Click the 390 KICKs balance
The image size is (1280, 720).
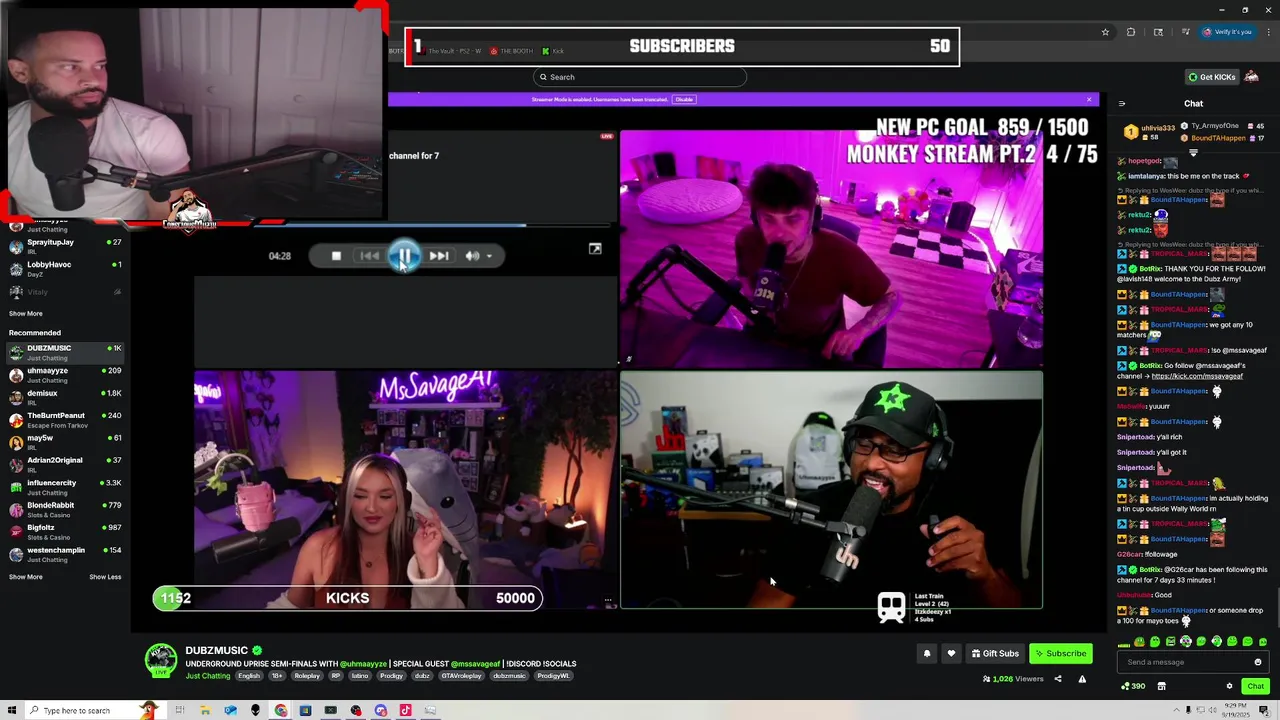[x=1132, y=686]
